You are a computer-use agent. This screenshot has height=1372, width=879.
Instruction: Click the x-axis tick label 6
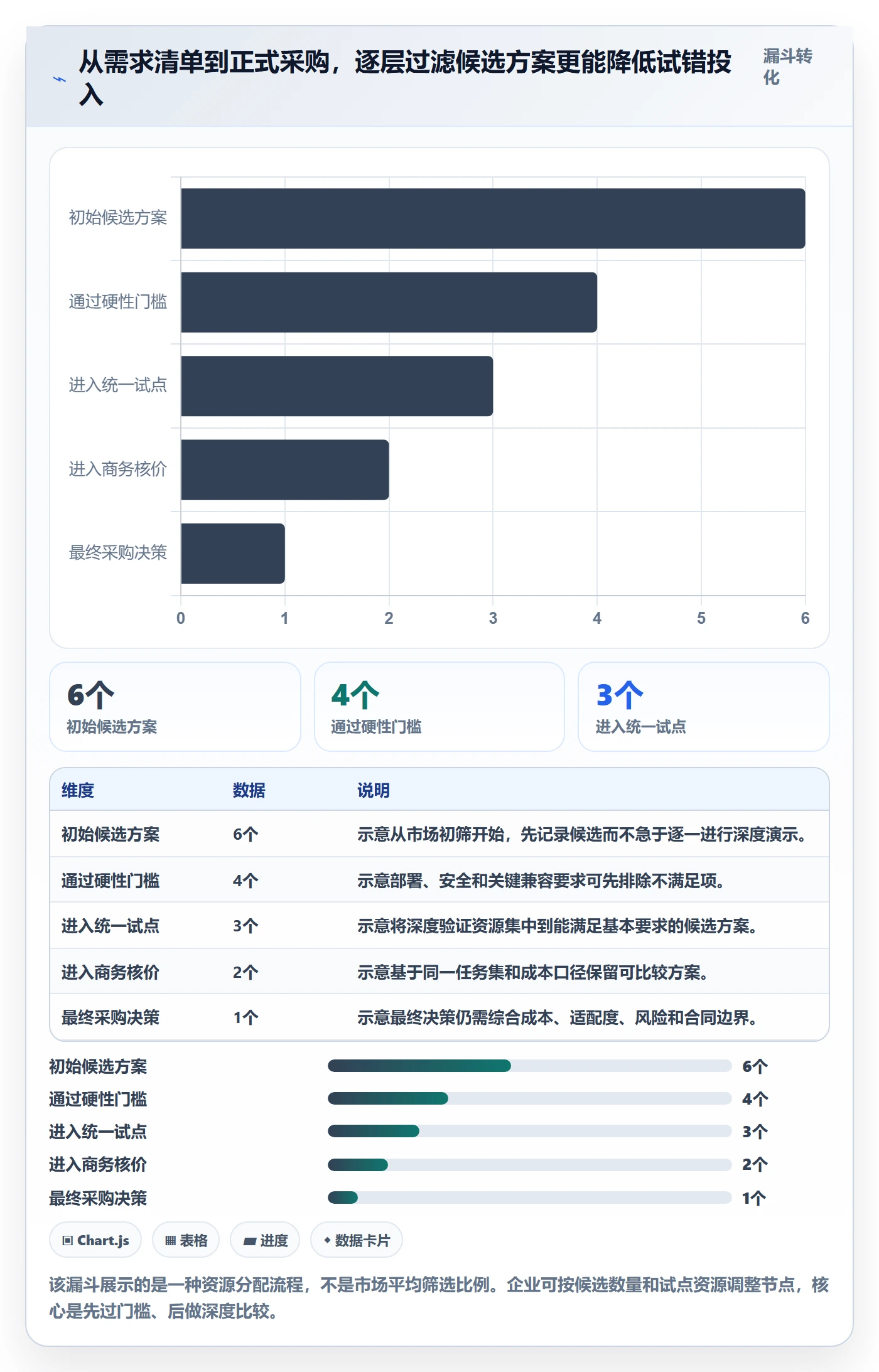pos(805,618)
